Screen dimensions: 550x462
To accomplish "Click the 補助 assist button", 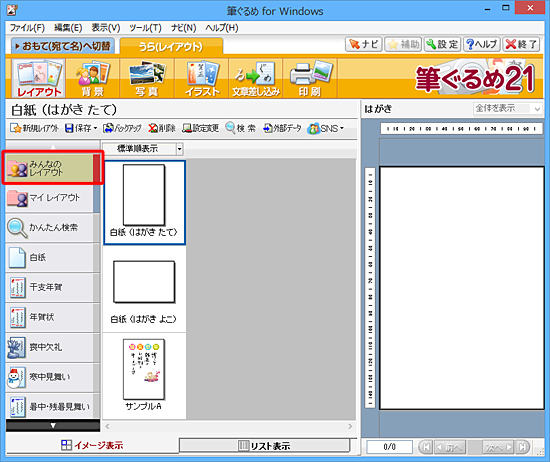I will tap(403, 44).
